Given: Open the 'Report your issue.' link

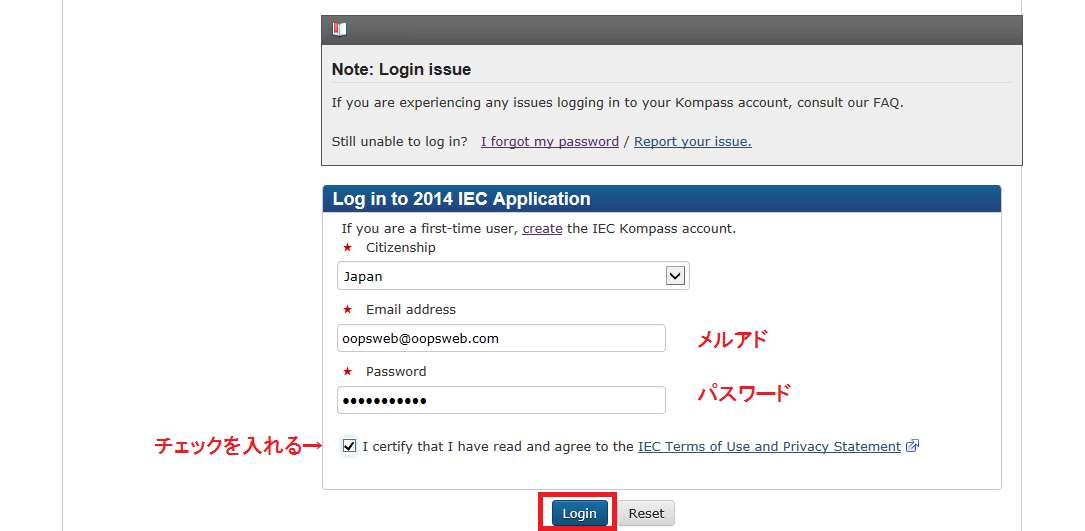Looking at the screenshot, I should 693,141.
